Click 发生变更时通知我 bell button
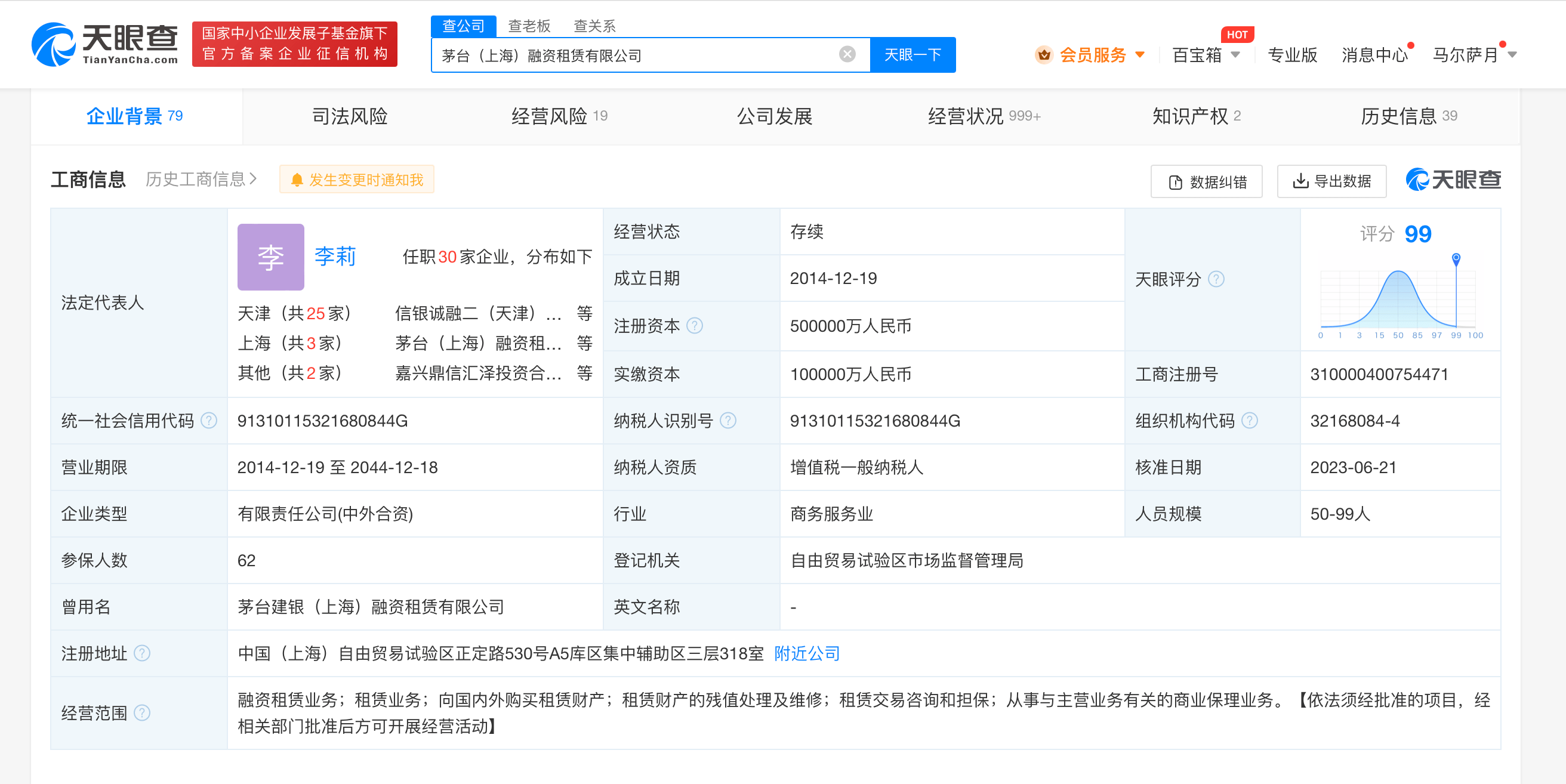 [x=357, y=179]
